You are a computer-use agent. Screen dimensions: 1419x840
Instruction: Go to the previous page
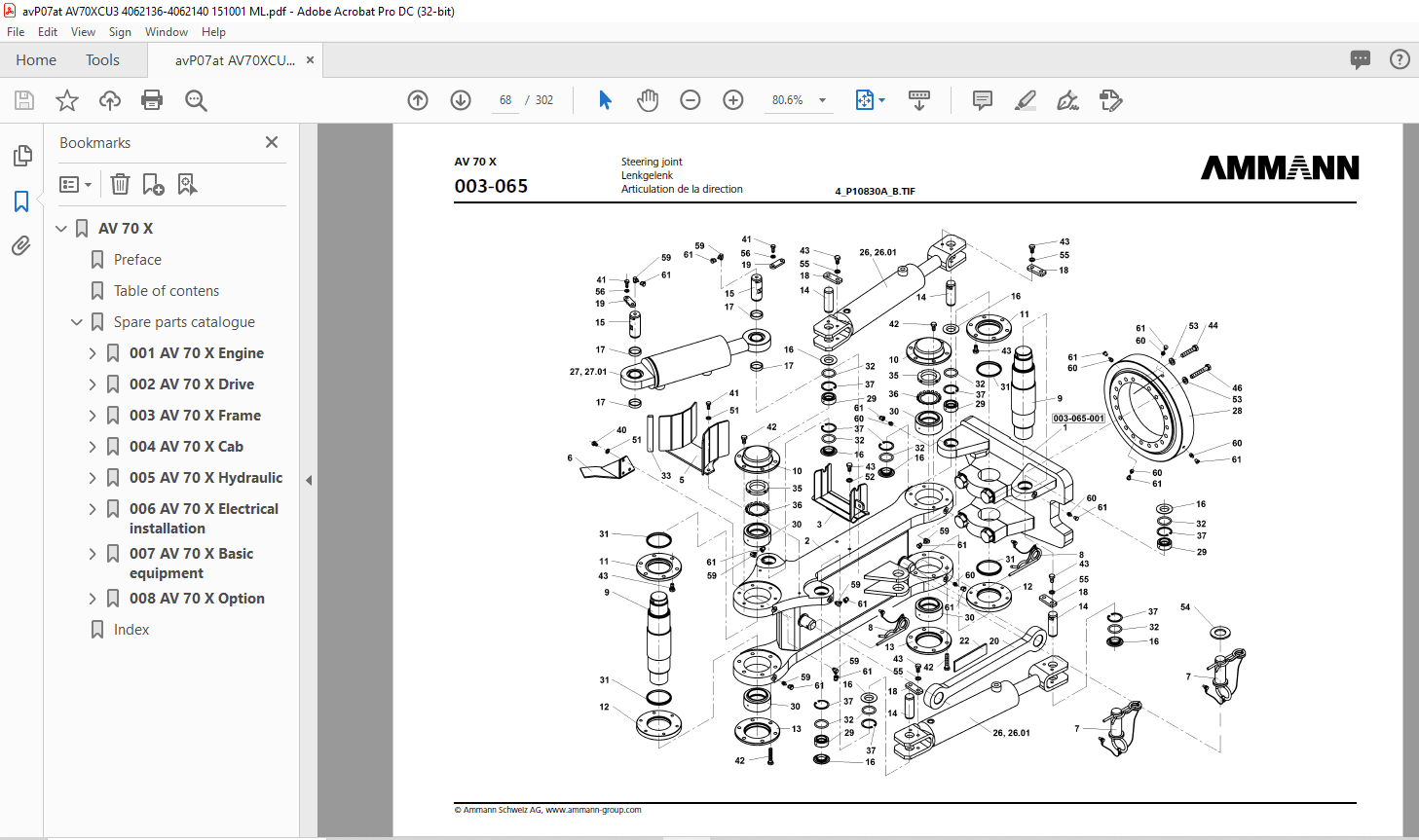pos(418,100)
